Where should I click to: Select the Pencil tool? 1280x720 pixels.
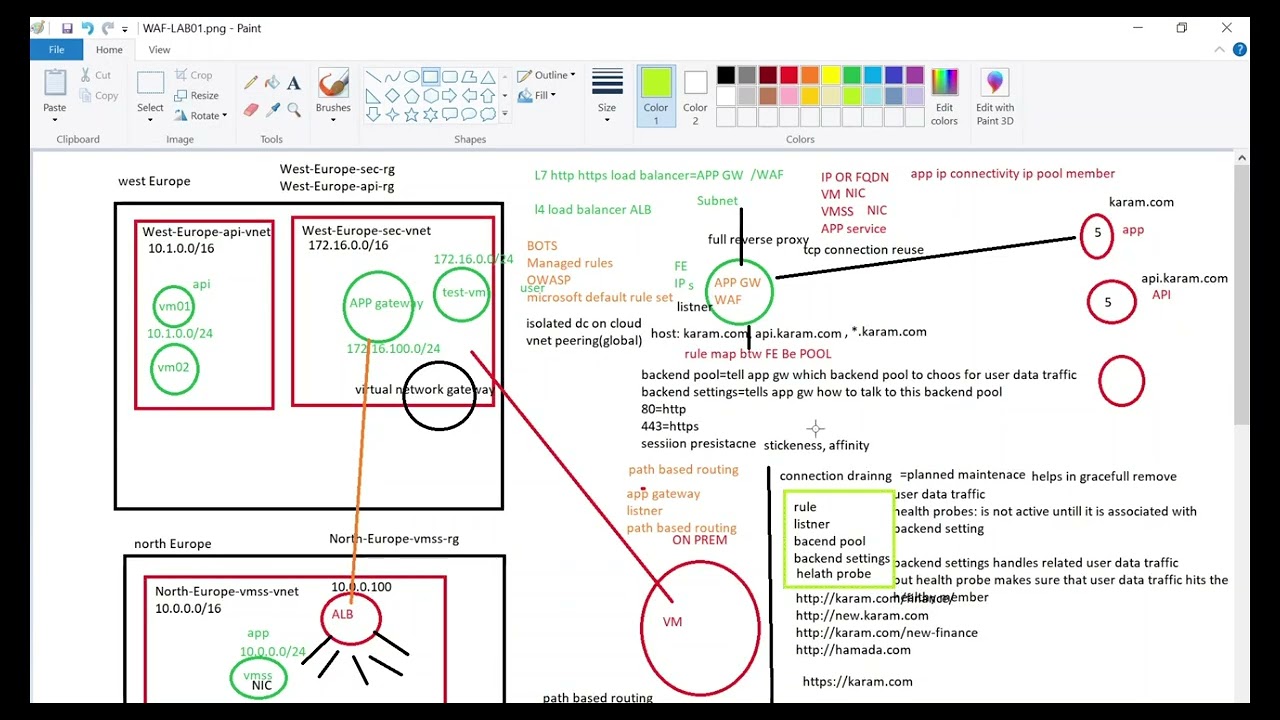250,83
